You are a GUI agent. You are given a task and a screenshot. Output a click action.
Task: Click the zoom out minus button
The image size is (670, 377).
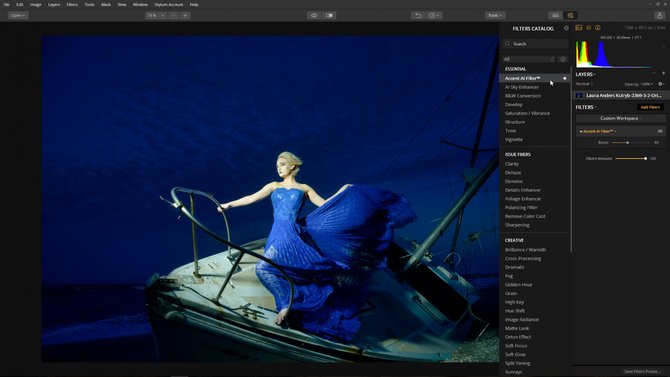point(173,15)
